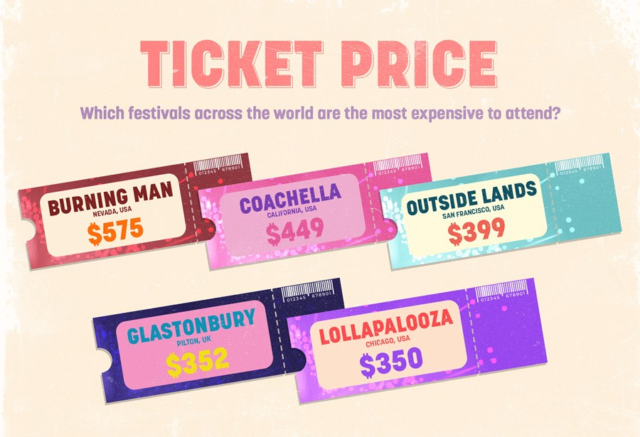Click the Coachella festival title
This screenshot has height=437, width=640.
coord(290,198)
